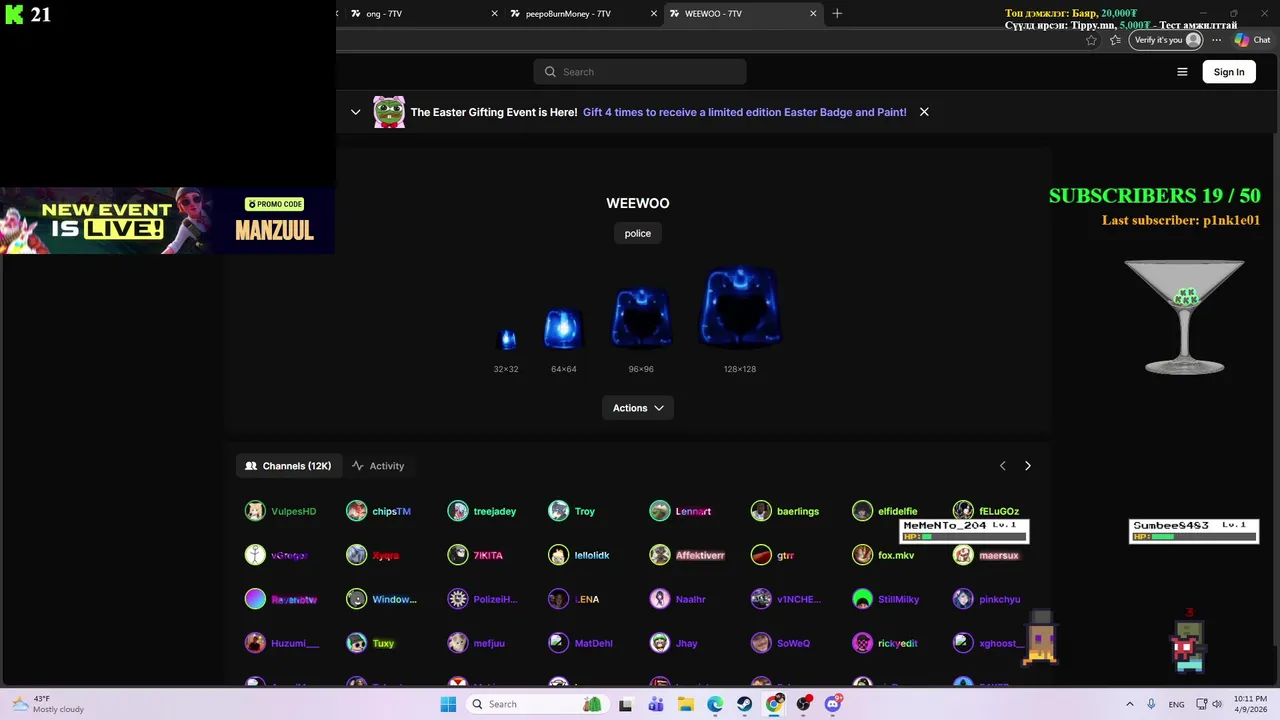Image resolution: width=1280 pixels, height=720 pixels.
Task: Open Troy channel
Action: (x=572, y=511)
